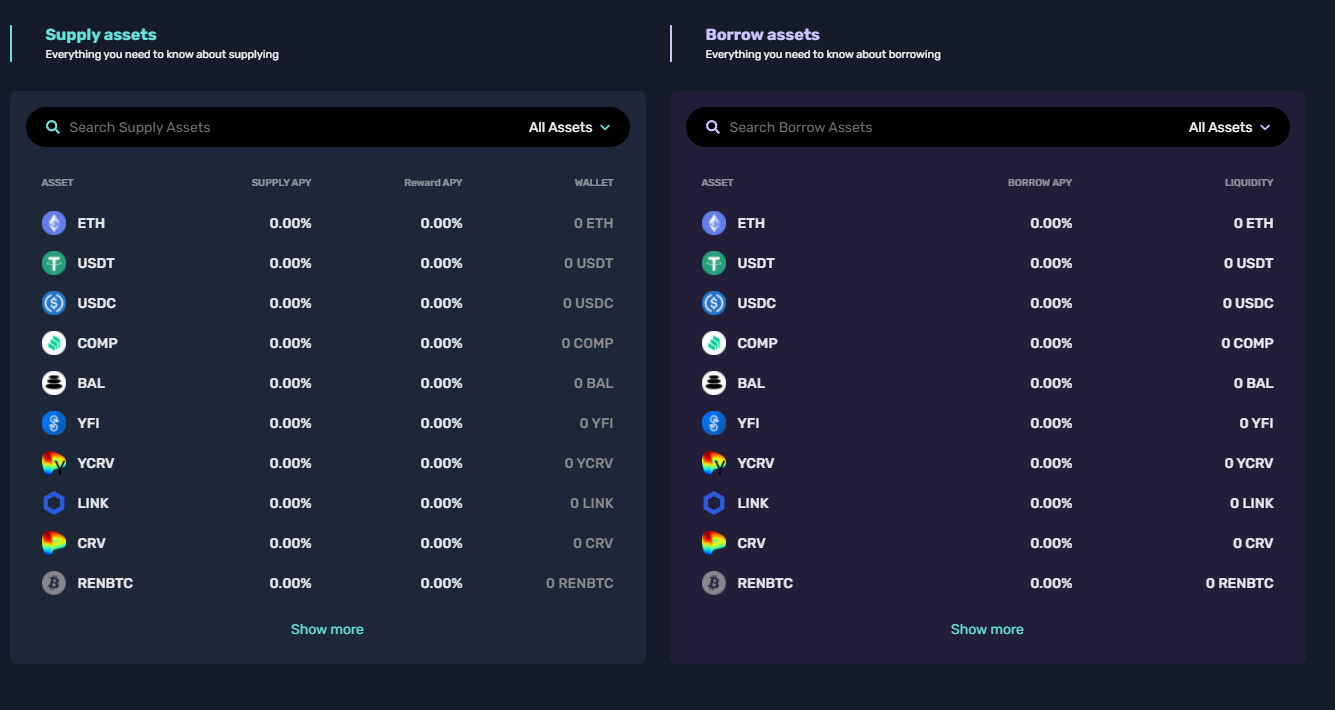Click the USDT icon in Supply assets
This screenshot has height=710, width=1335.
click(x=54, y=263)
